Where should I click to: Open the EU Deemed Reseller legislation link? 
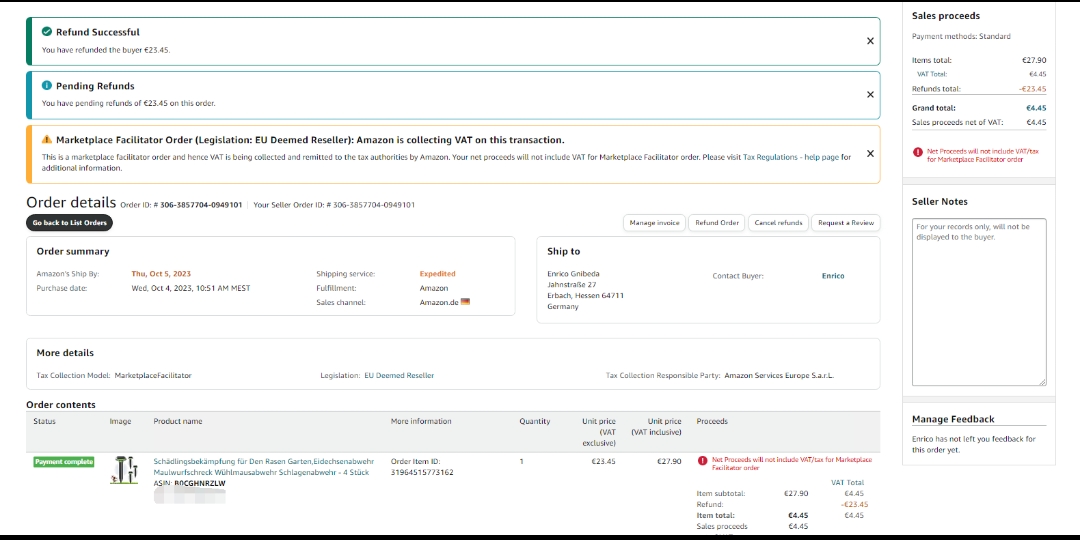(x=399, y=376)
